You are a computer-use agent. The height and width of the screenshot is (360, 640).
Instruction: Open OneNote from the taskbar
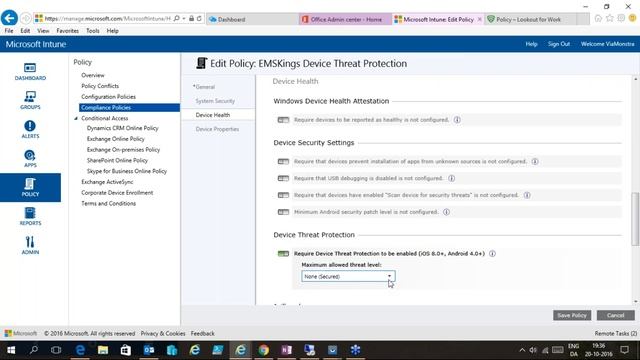click(x=286, y=350)
